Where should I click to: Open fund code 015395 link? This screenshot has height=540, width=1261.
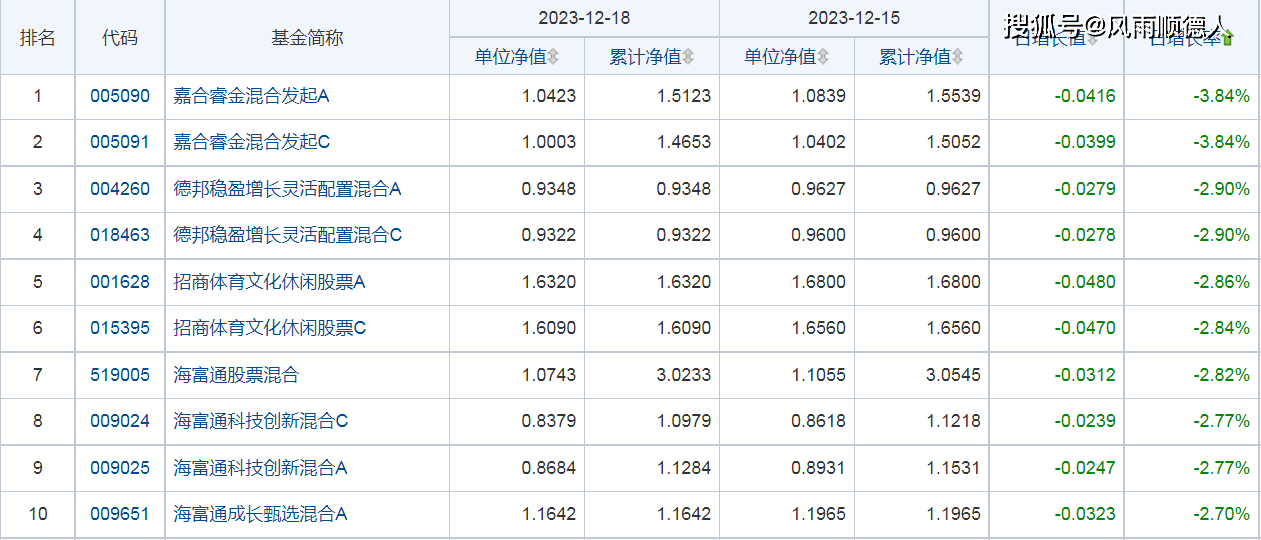tap(120, 328)
